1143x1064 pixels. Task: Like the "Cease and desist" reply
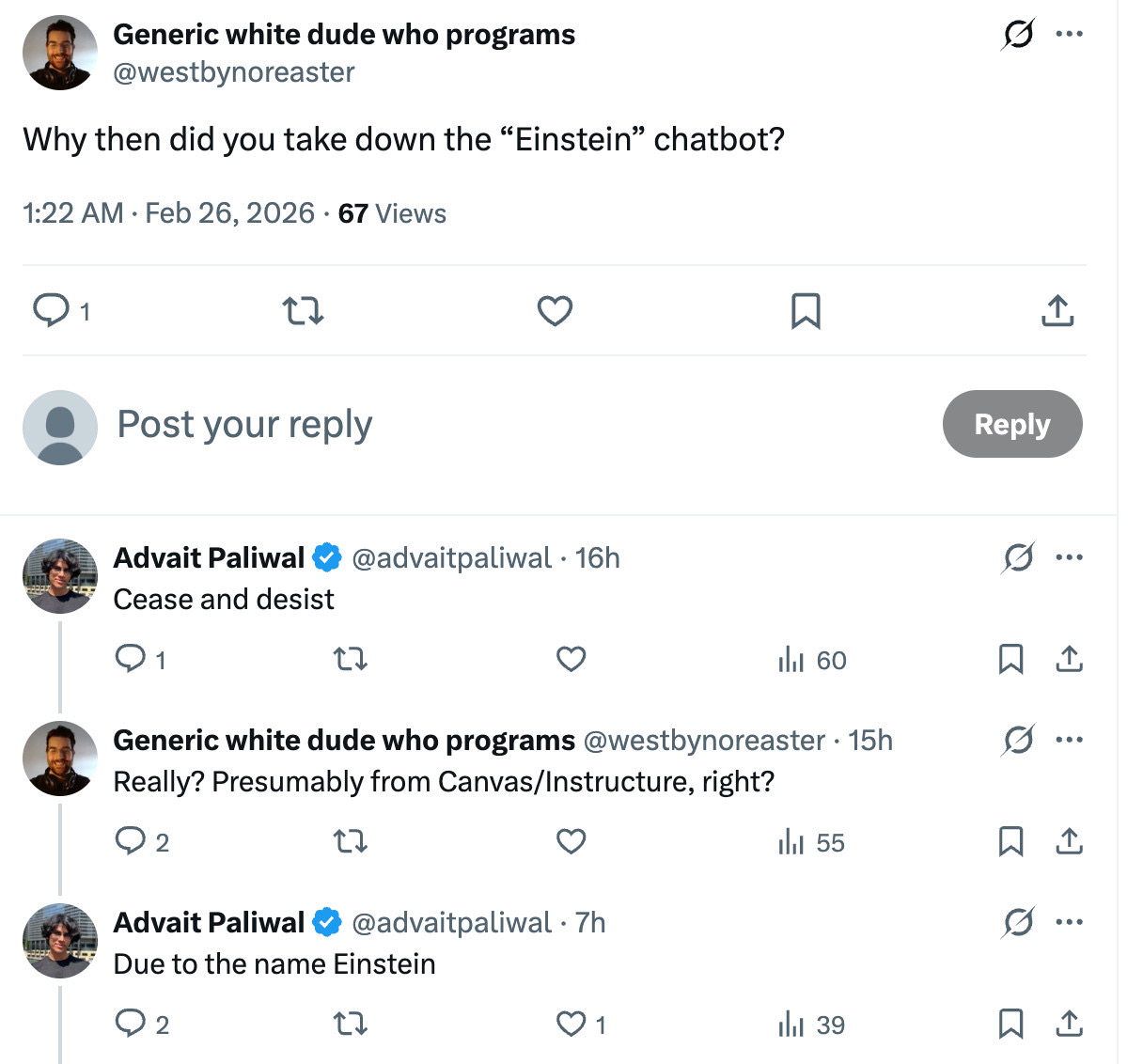[571, 660]
